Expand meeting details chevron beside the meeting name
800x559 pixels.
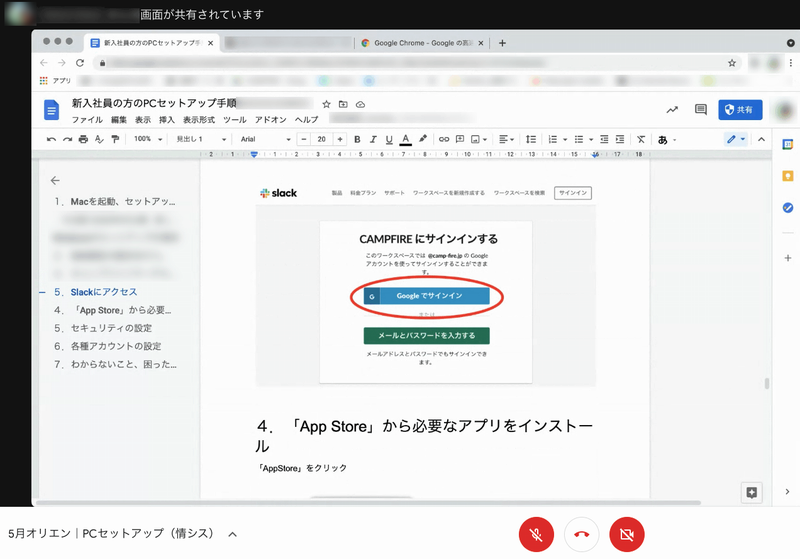(233, 534)
